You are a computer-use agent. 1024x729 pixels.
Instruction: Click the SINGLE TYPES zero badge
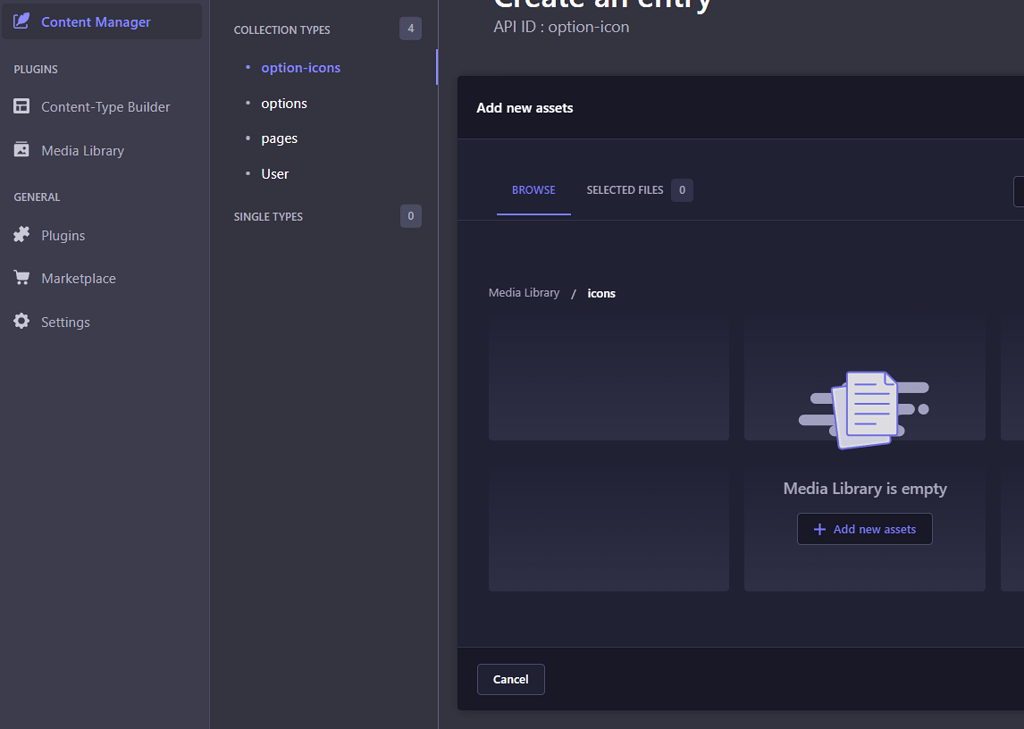pos(410,216)
